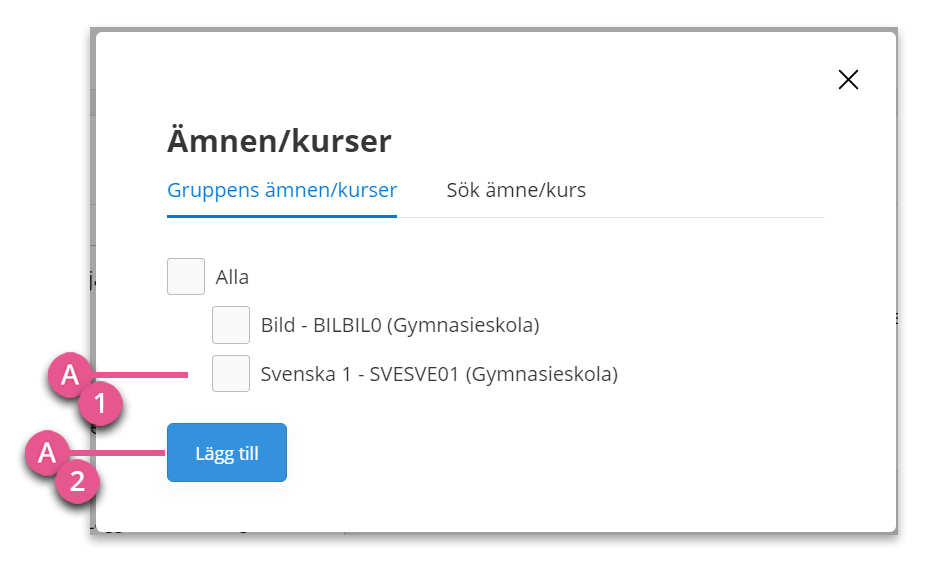Click the pink connector line toward Lägg till

coord(117,453)
